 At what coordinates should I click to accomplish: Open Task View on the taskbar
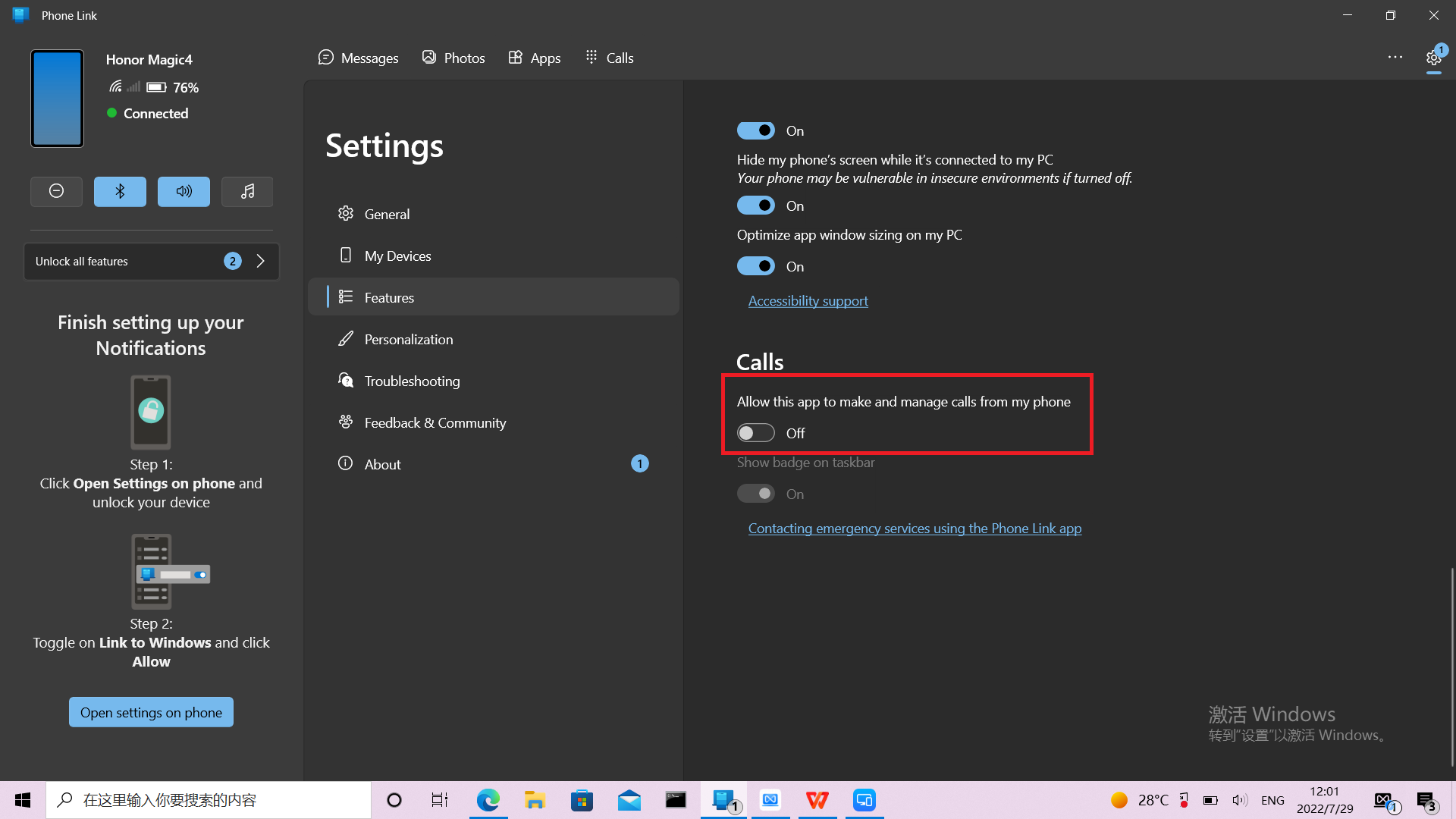(440, 800)
